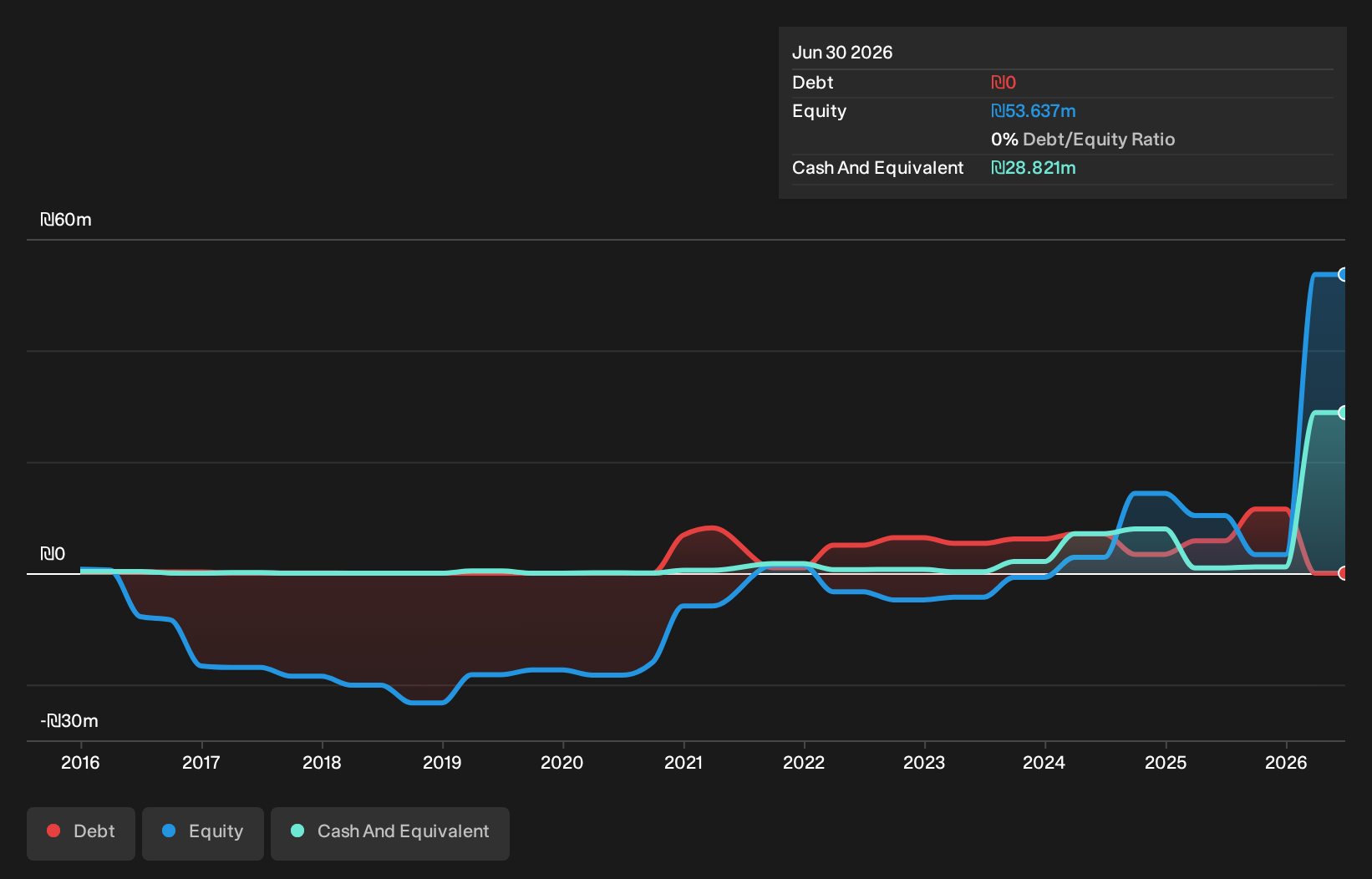Click the ₪60m y-axis label
The height and width of the screenshot is (879, 1372).
[66, 220]
